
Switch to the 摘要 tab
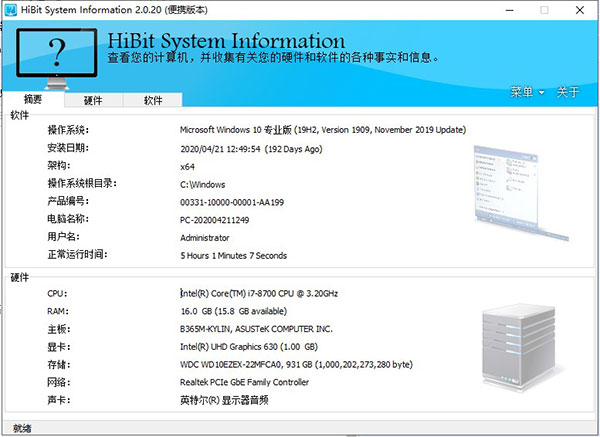pyautogui.click(x=33, y=99)
